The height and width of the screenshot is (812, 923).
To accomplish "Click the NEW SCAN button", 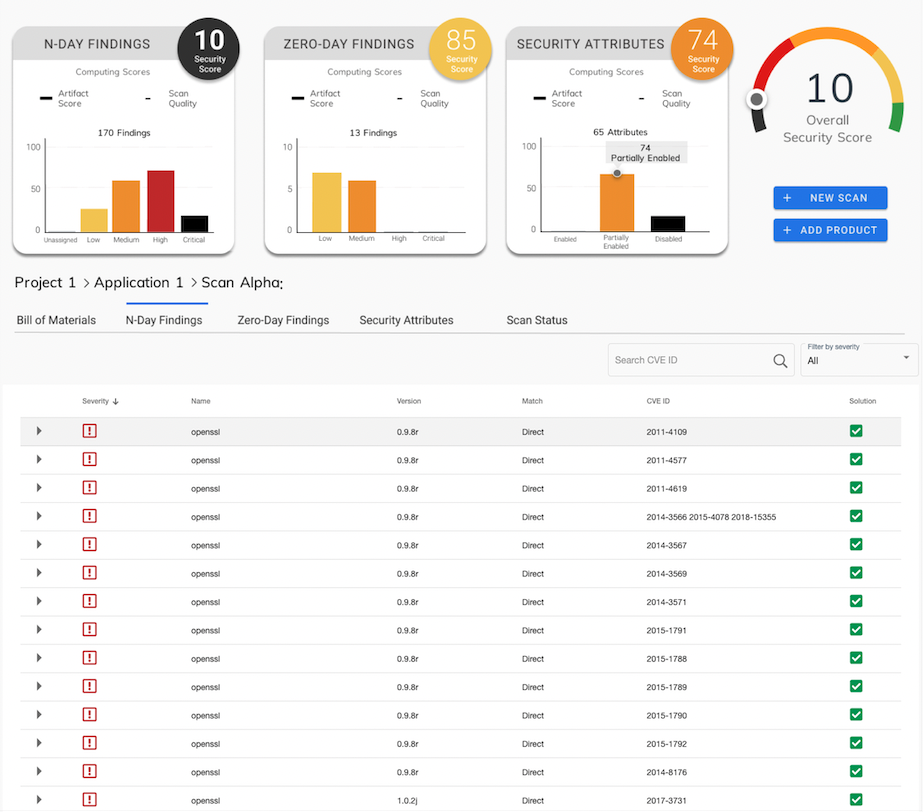I will [x=830, y=198].
